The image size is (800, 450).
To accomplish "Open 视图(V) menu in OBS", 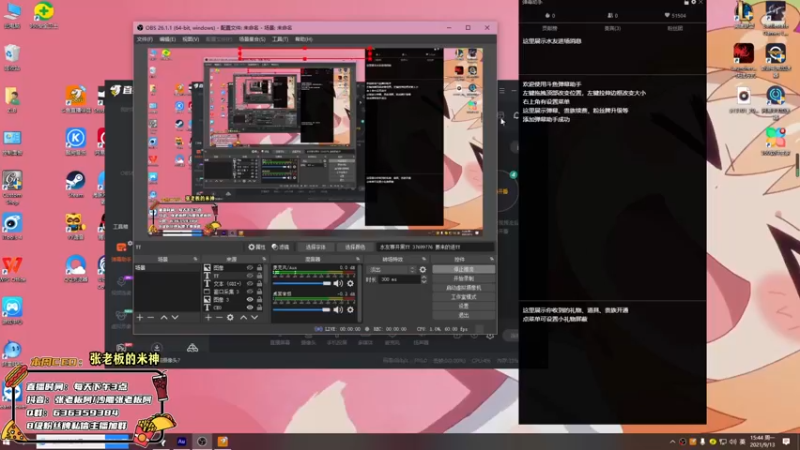I will 190,39.
